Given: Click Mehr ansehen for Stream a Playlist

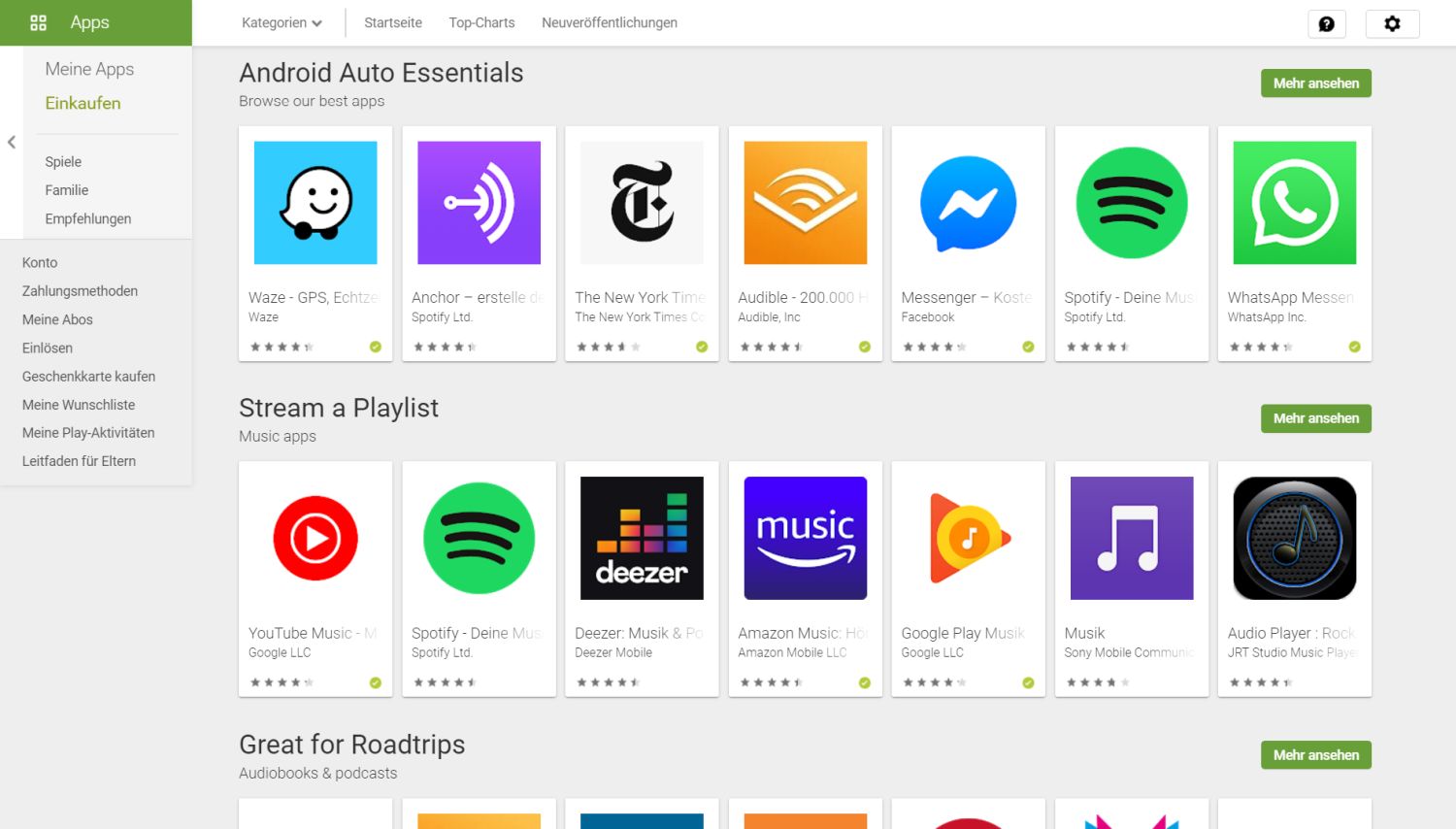Looking at the screenshot, I should [x=1315, y=418].
